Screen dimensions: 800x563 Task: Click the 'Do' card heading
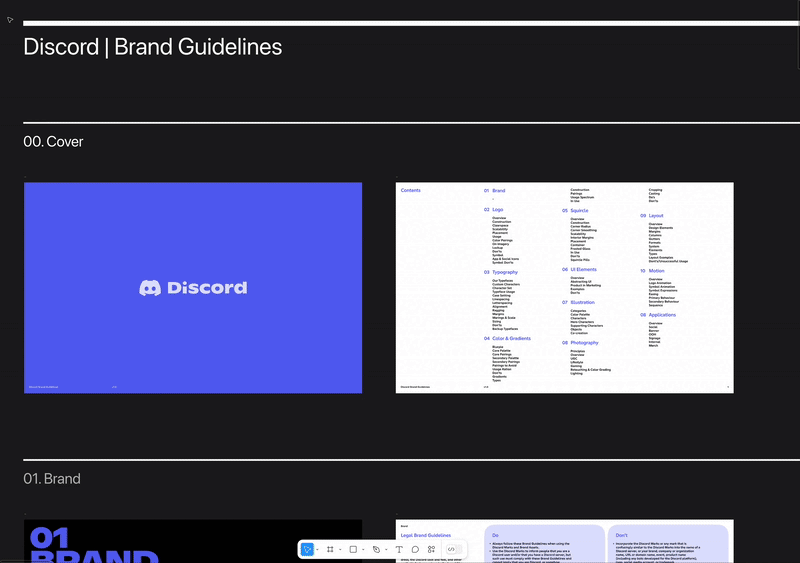[495, 535]
